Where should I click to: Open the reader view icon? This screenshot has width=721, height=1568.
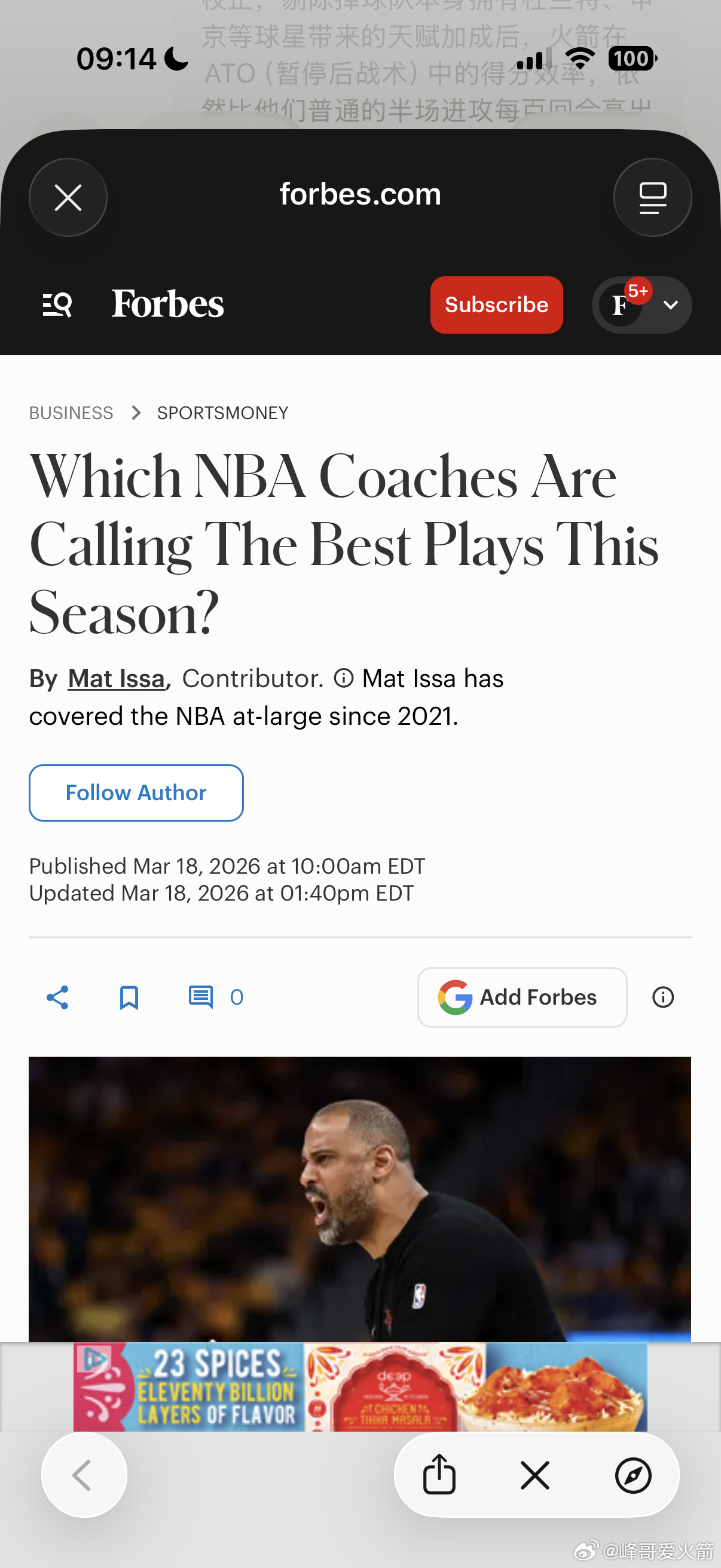[652, 198]
